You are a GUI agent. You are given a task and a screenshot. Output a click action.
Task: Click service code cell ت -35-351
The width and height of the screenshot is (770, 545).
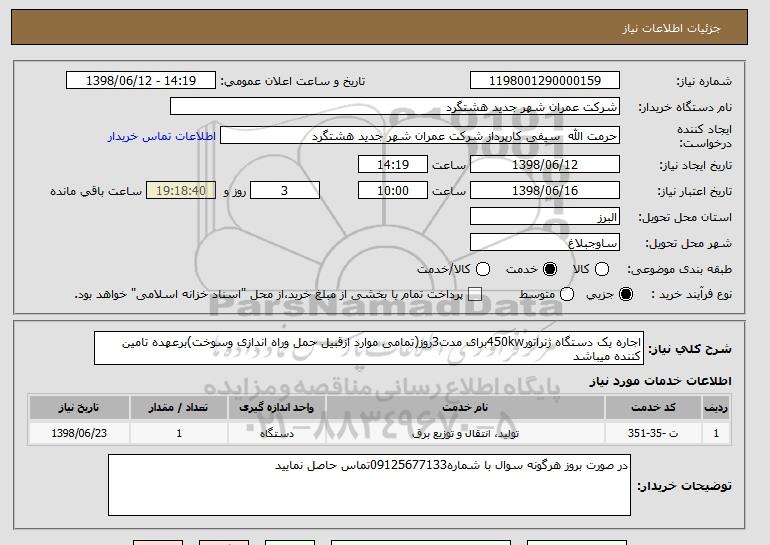click(x=653, y=433)
